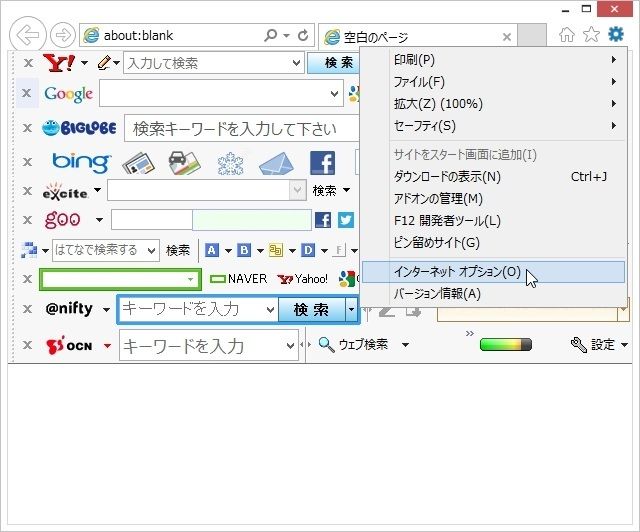The width and height of the screenshot is (640, 532).
Task: Close the goo toolbar with its X
Action: coord(27,220)
